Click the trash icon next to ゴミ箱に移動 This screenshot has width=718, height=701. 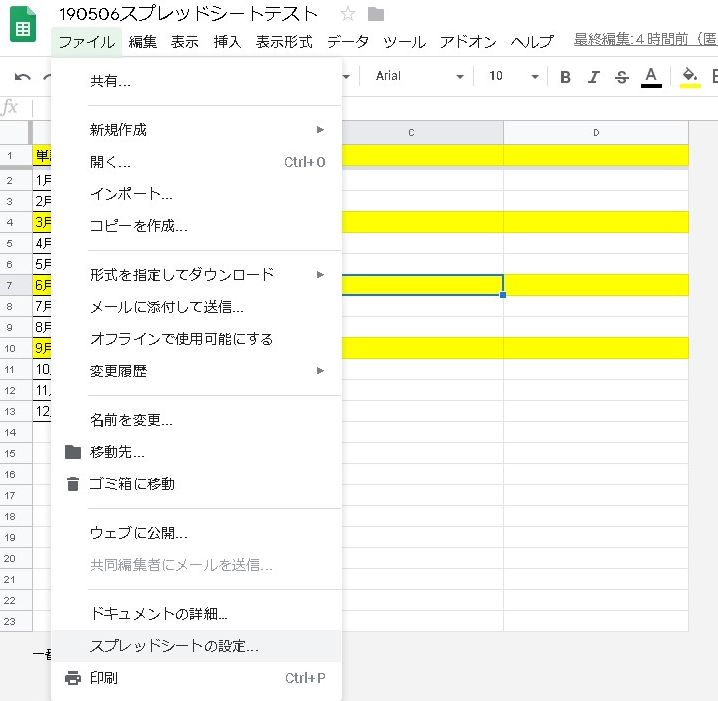(73, 484)
